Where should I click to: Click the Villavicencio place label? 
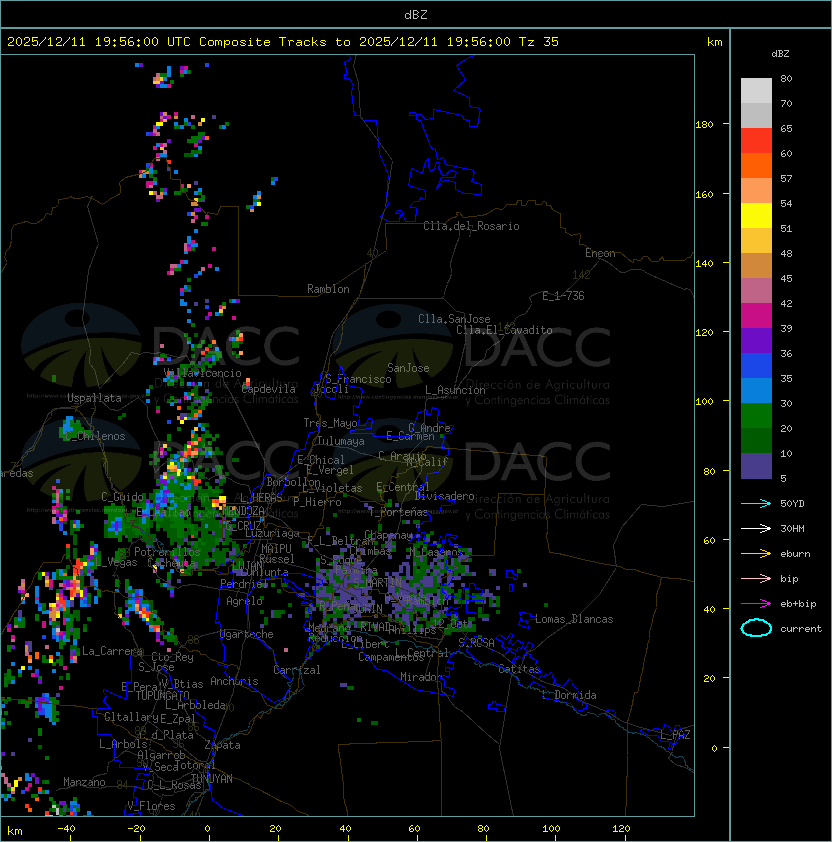click(202, 373)
